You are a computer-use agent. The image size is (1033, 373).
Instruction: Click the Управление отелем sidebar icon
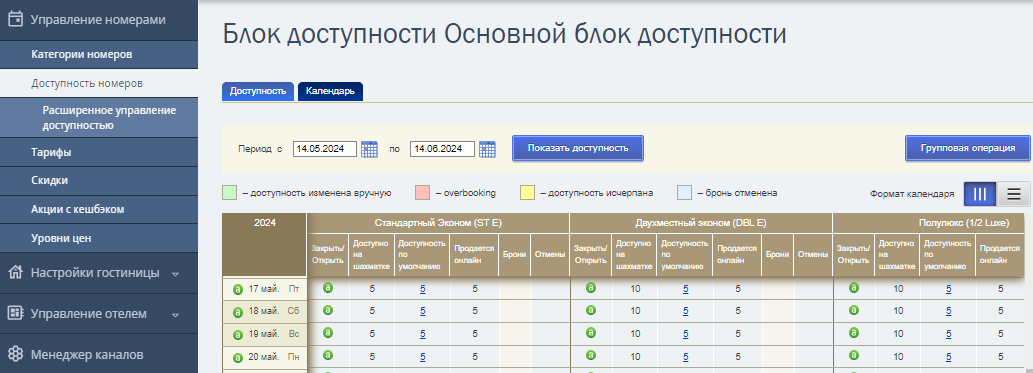coord(15,313)
